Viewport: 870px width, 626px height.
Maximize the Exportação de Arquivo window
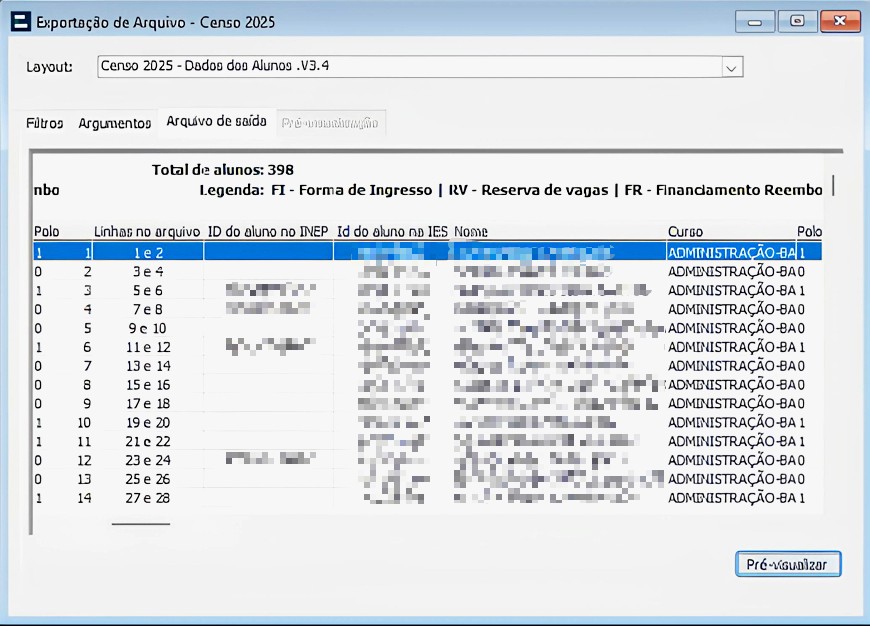pos(797,22)
